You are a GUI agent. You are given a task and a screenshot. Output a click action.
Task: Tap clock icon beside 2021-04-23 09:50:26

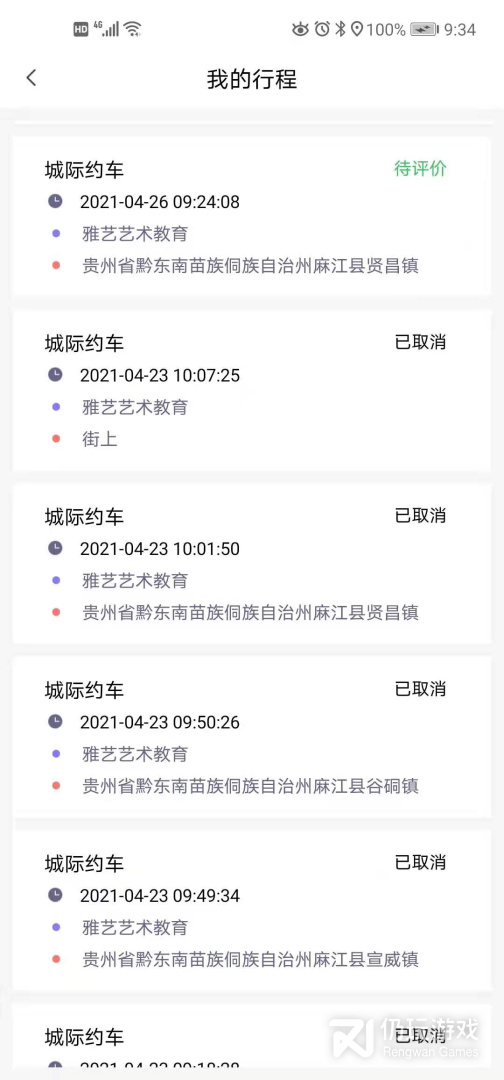click(x=55, y=722)
